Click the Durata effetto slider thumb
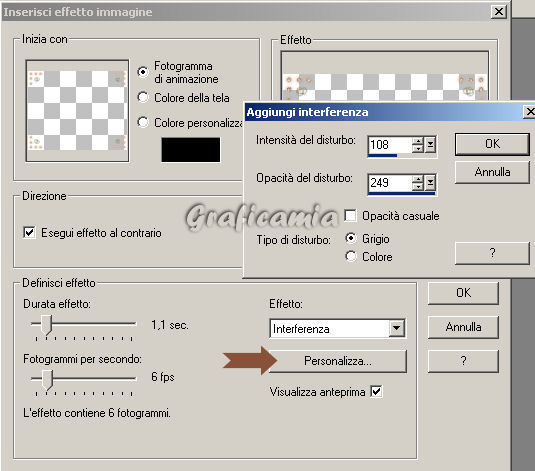Viewport: 535px width, 471px height. point(46,324)
